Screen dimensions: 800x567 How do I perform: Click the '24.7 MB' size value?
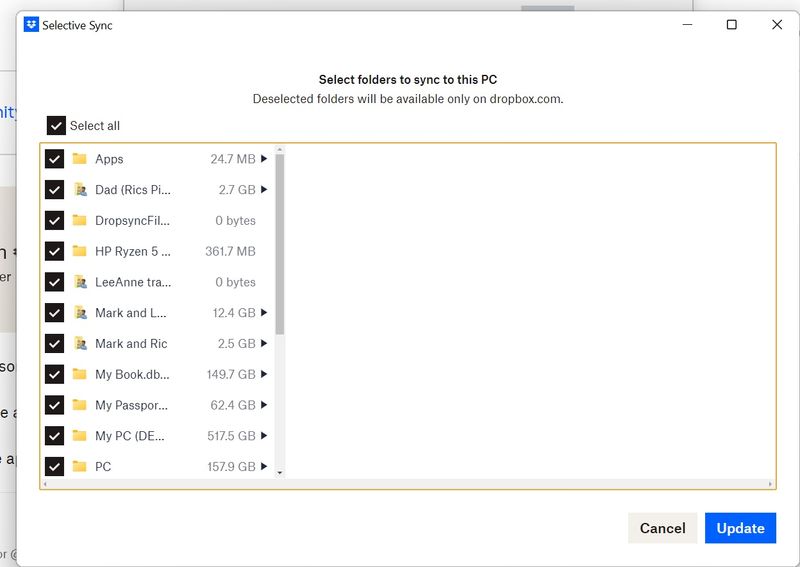(x=233, y=159)
